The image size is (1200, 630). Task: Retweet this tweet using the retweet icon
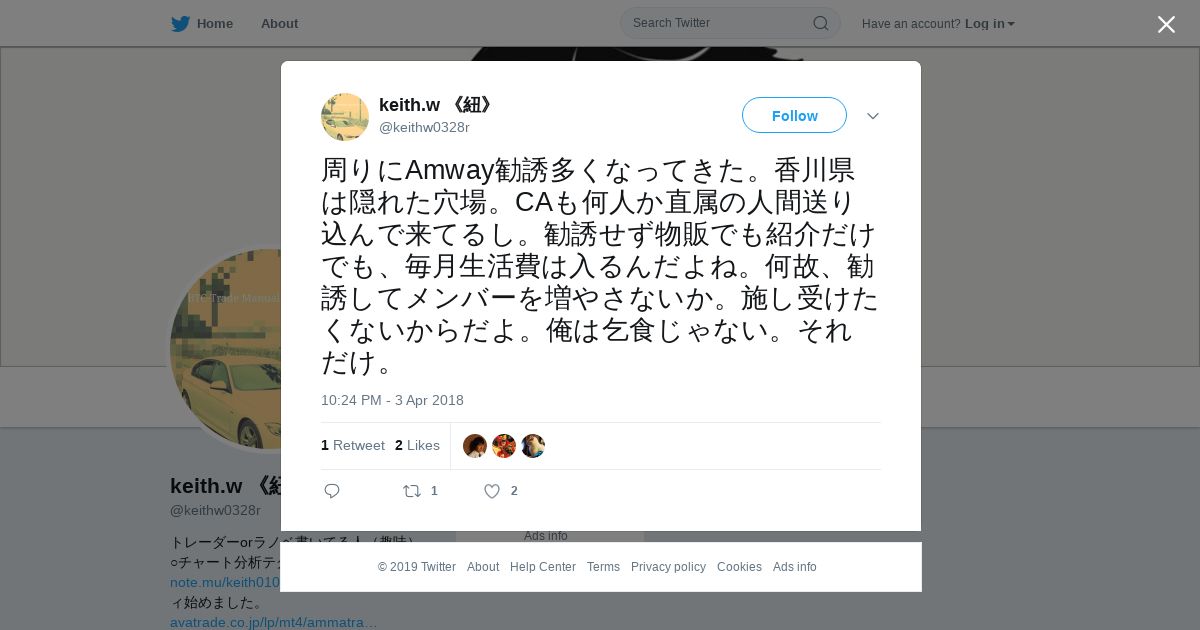tap(411, 491)
